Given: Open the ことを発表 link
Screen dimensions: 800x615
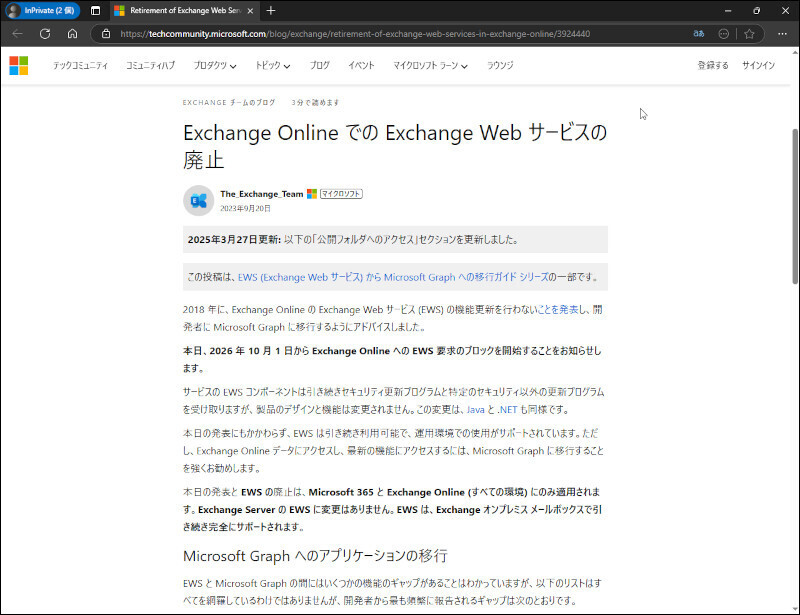Looking at the screenshot, I should (558, 310).
